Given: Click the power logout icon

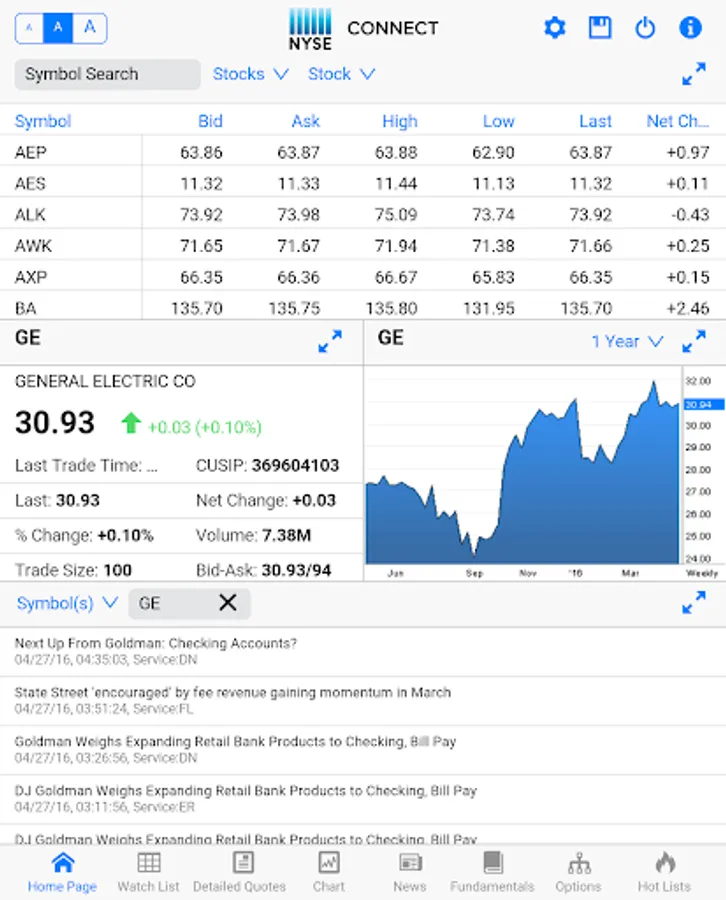Looking at the screenshot, I should (x=645, y=28).
